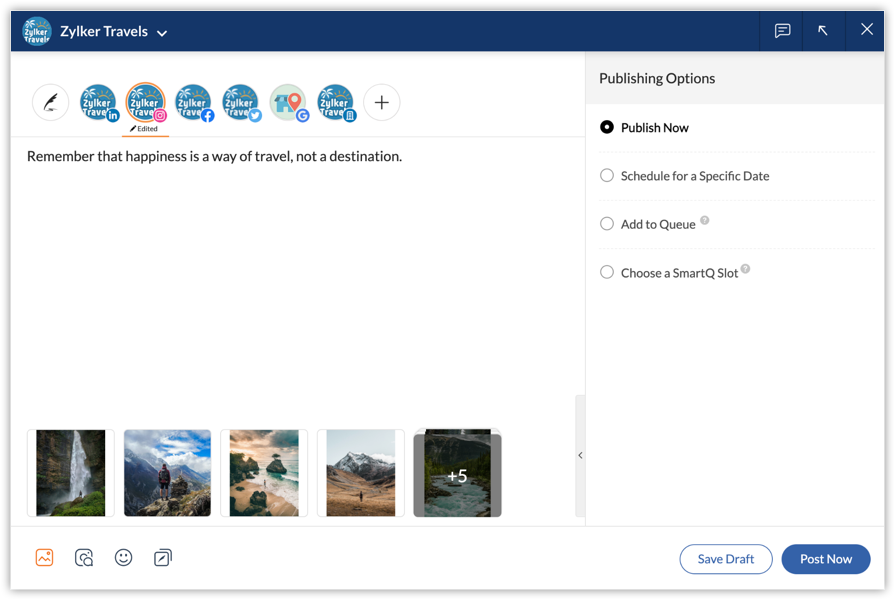Select the Zylker Travels channel with building badge
The image size is (895, 600).
(336, 103)
